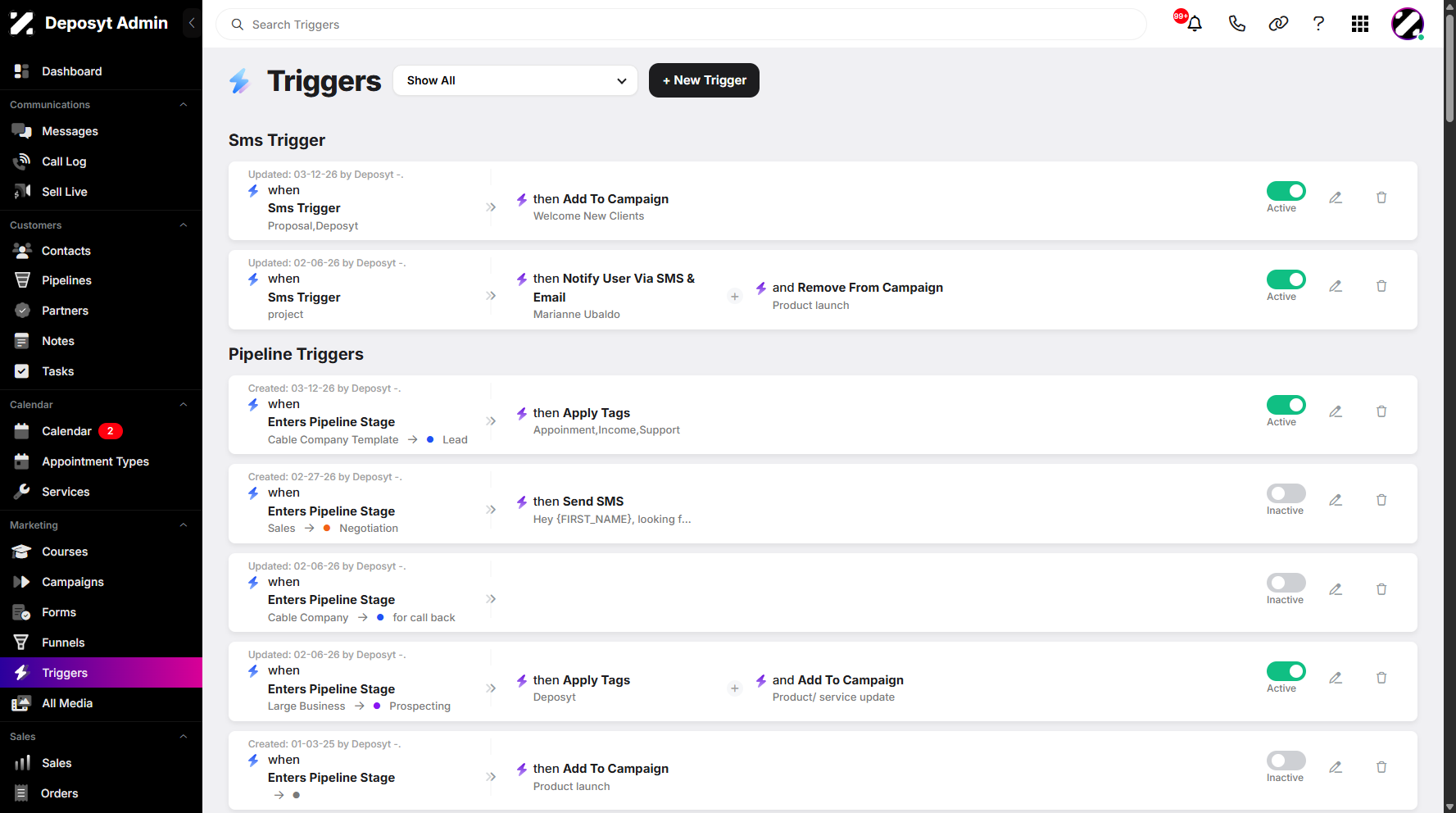The image size is (1456, 813).
Task: Delete the Send SMS Negotiation trigger
Action: pyautogui.click(x=1381, y=500)
